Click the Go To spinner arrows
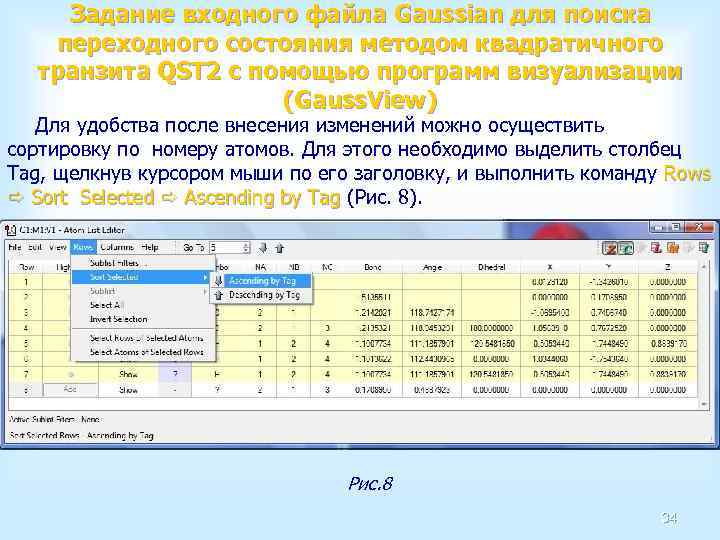This screenshot has height=540, width=720. 246,248
